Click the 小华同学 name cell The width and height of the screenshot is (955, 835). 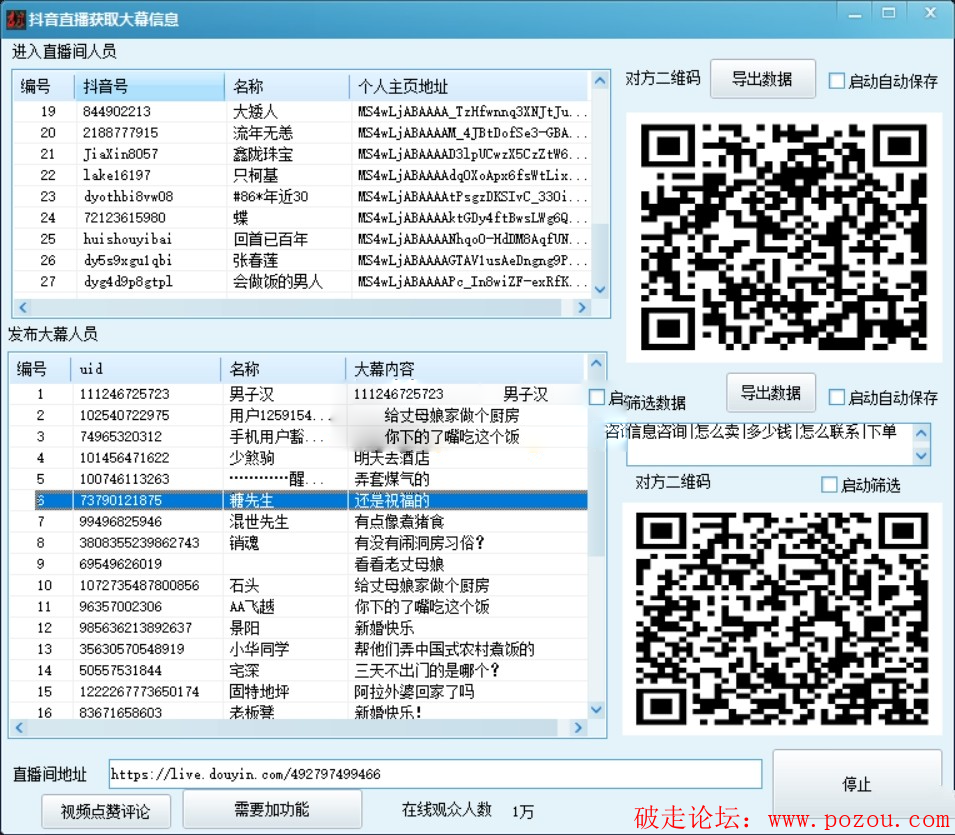pyautogui.click(x=259, y=649)
